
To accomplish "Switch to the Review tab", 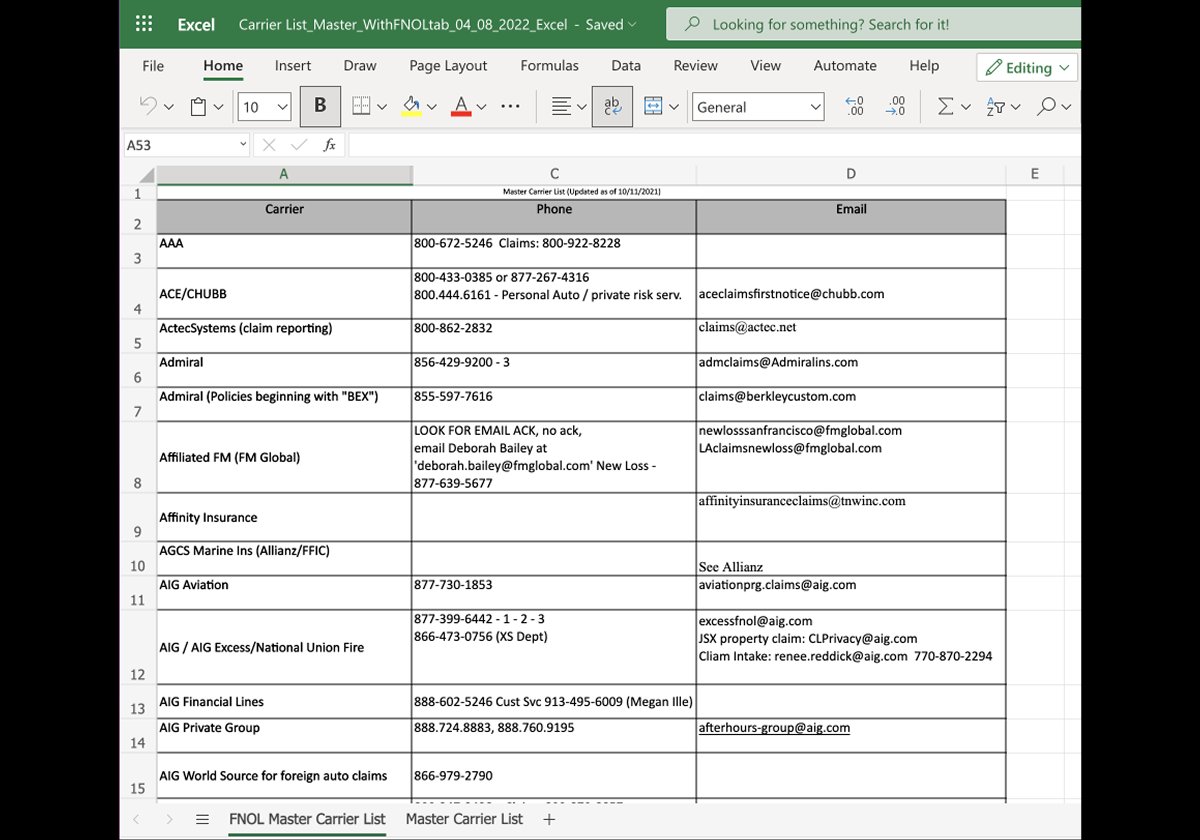I will coord(695,66).
